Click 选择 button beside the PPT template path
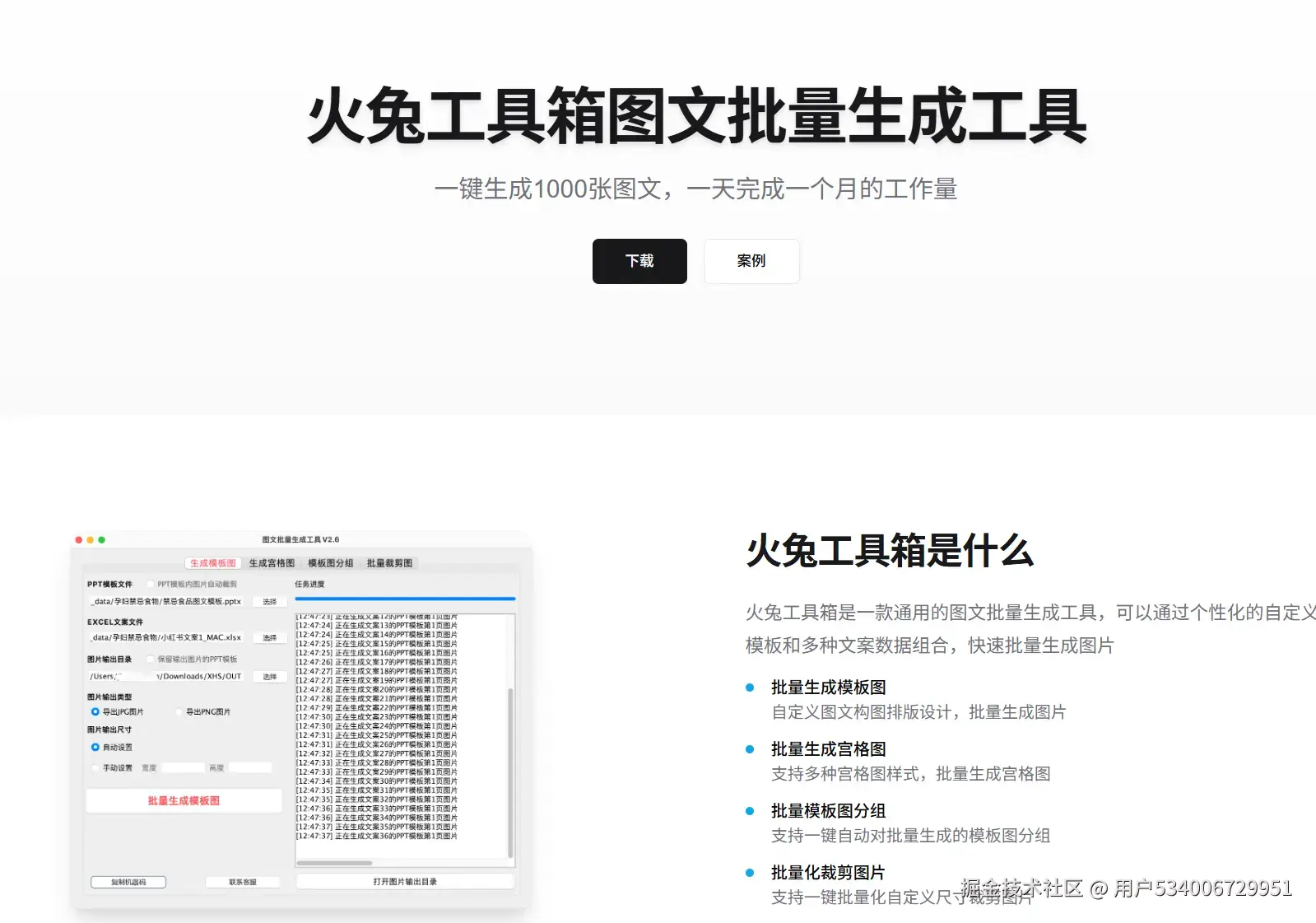 pos(270,602)
